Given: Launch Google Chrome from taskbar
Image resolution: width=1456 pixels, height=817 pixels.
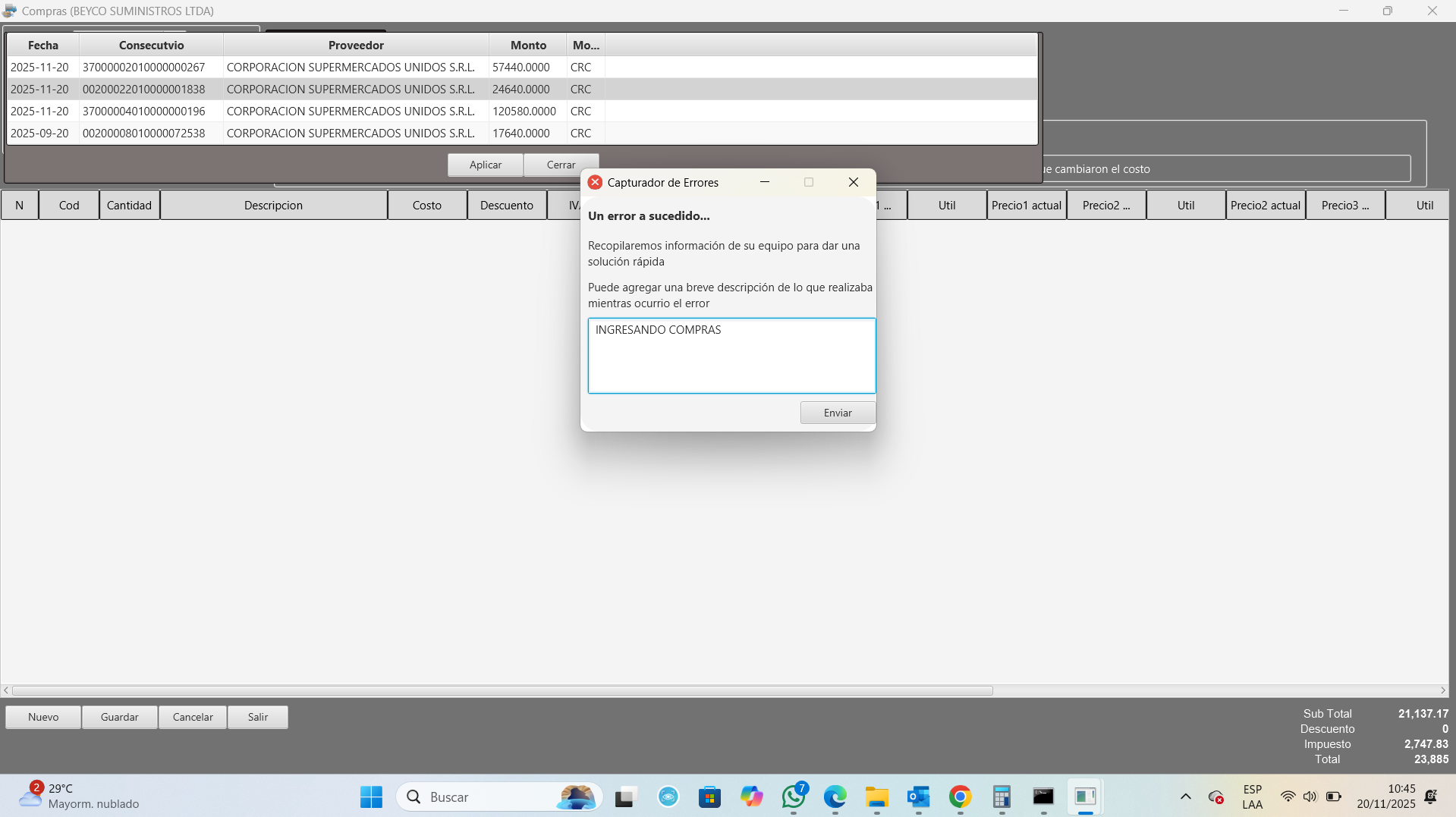Looking at the screenshot, I should pos(960,797).
